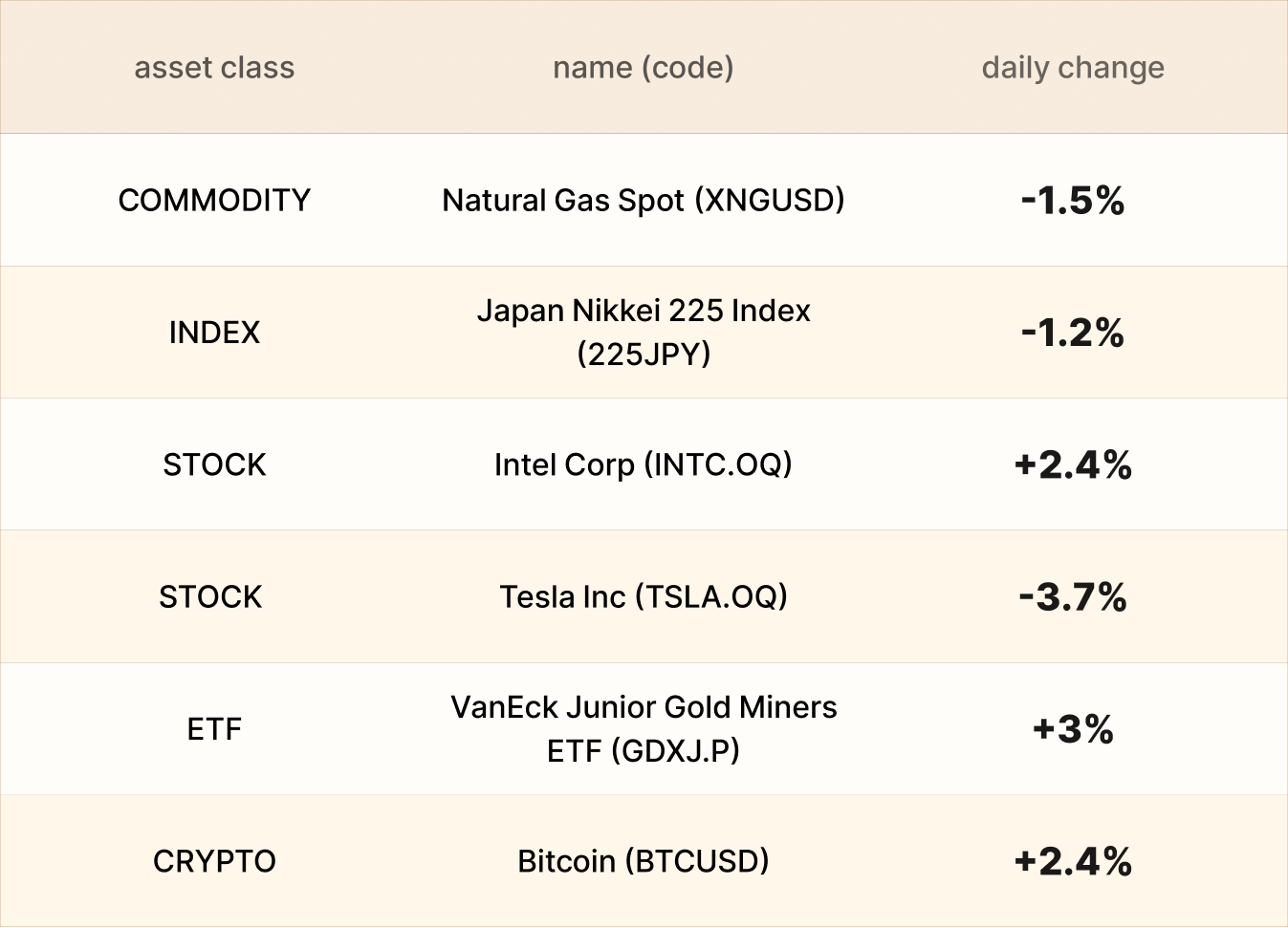Click the 'name (code)' column header
This screenshot has height=928, width=1288.
[x=643, y=68]
